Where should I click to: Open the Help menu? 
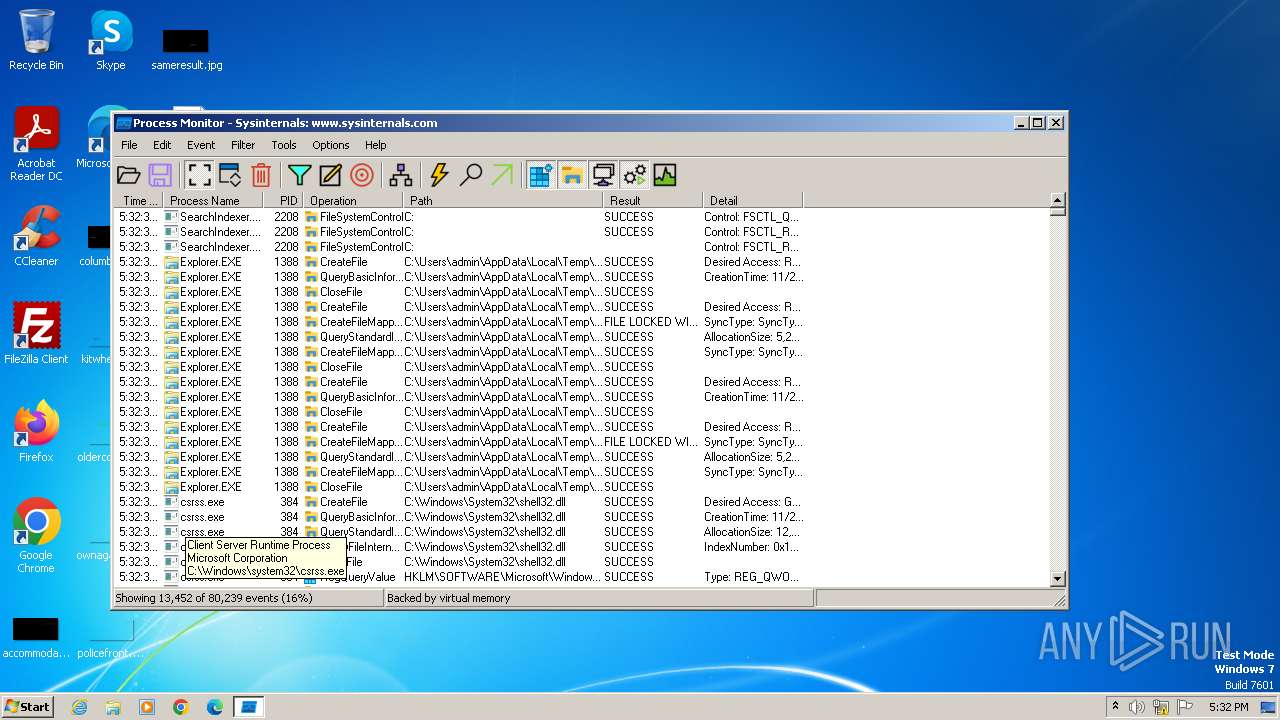click(376, 145)
